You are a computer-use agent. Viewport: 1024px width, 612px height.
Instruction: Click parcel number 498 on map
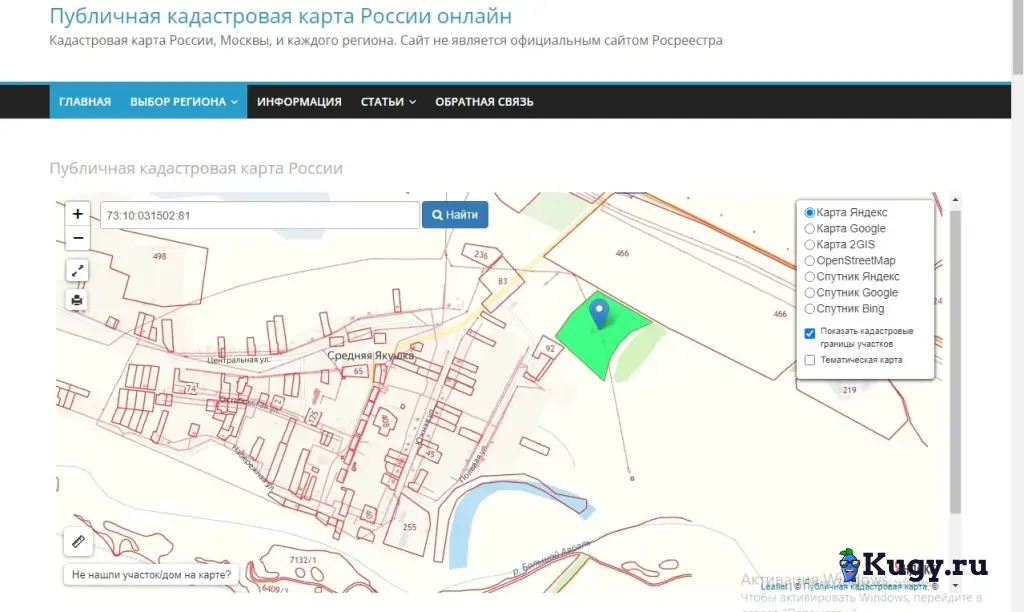tap(159, 256)
